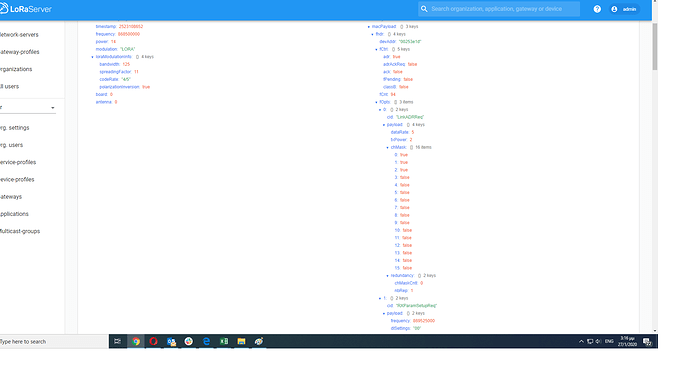
Task: Open Excel from the taskbar
Action: click(224, 341)
